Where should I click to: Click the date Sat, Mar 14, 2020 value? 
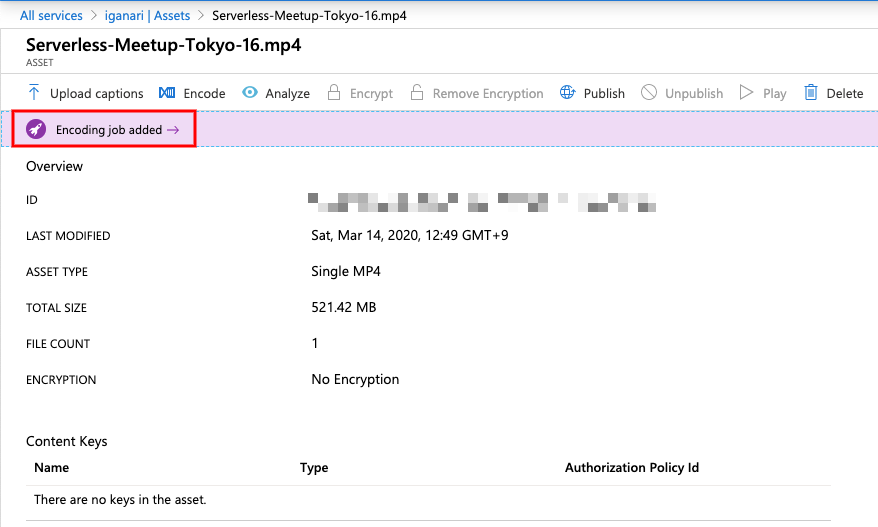(x=410, y=235)
